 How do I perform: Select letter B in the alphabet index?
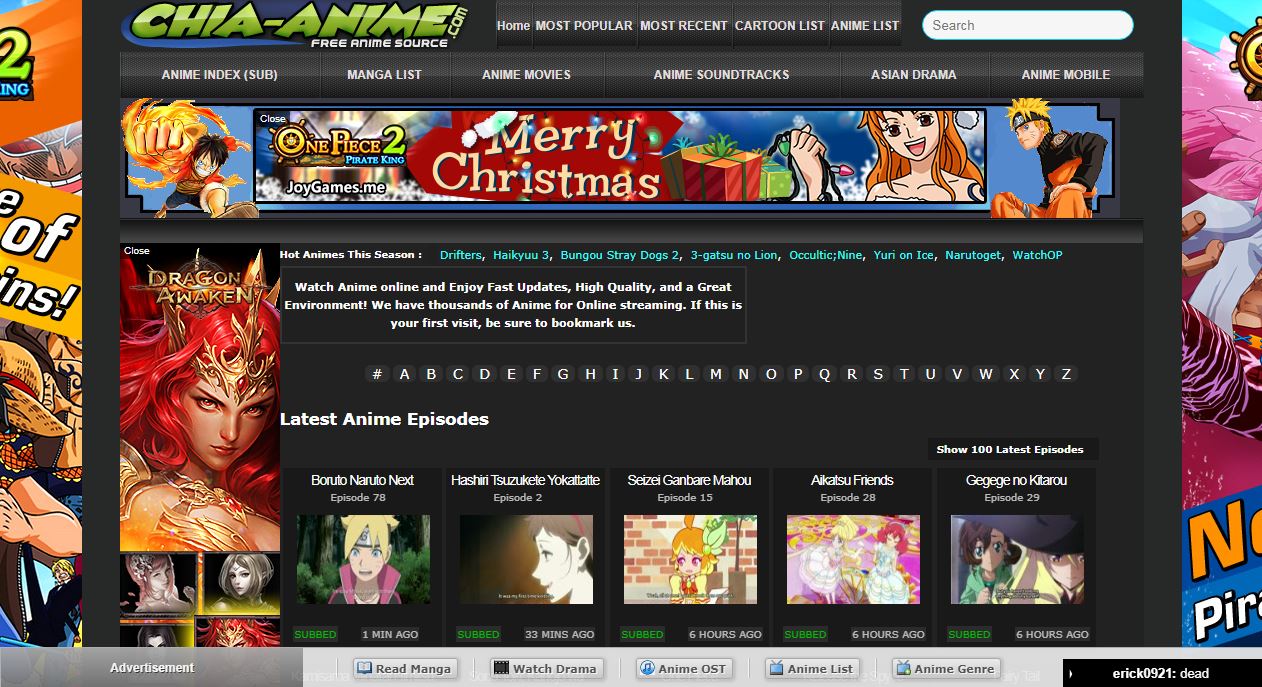pyautogui.click(x=432, y=374)
